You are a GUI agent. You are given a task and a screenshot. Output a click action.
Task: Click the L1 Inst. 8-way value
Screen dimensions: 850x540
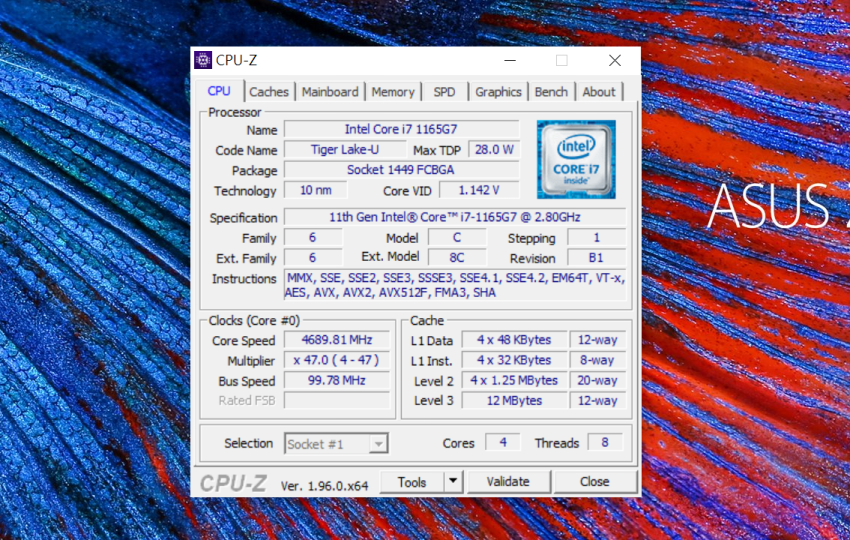pos(597,360)
